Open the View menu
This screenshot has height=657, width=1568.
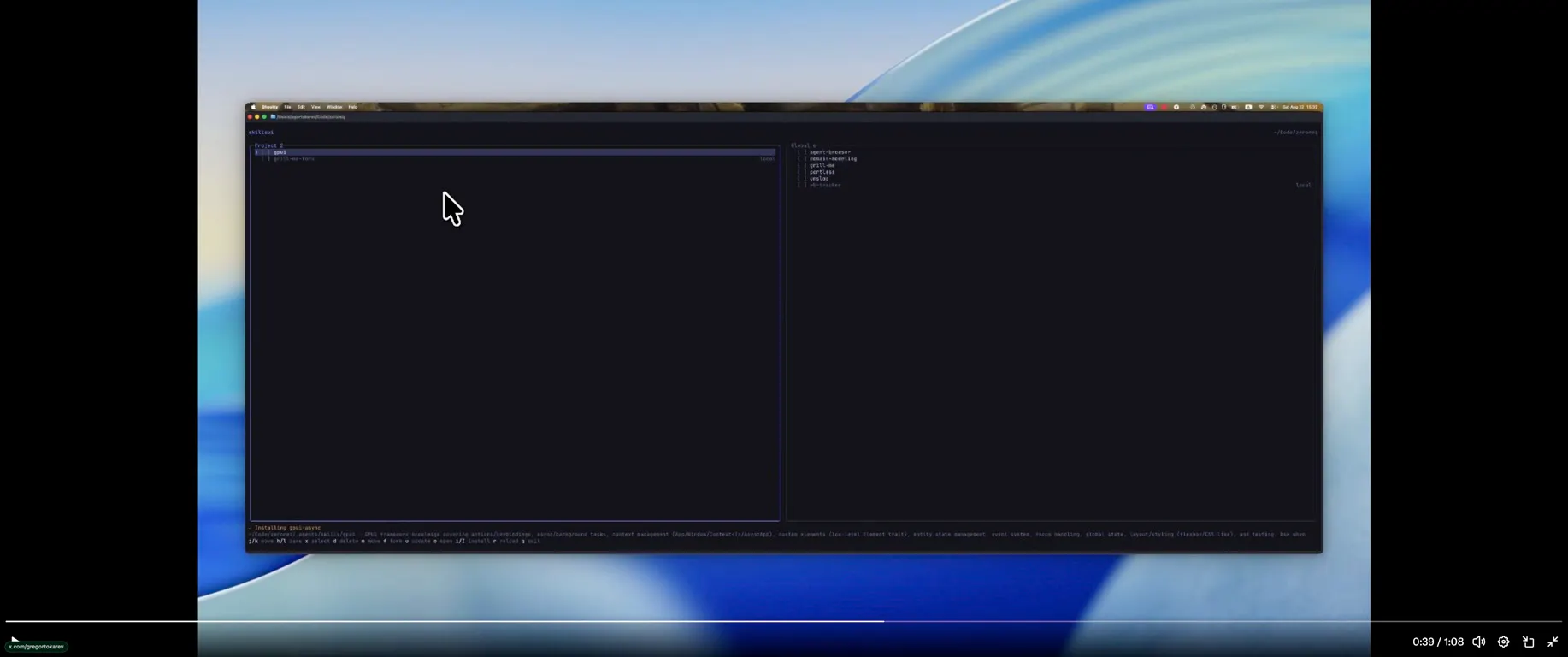pos(315,107)
